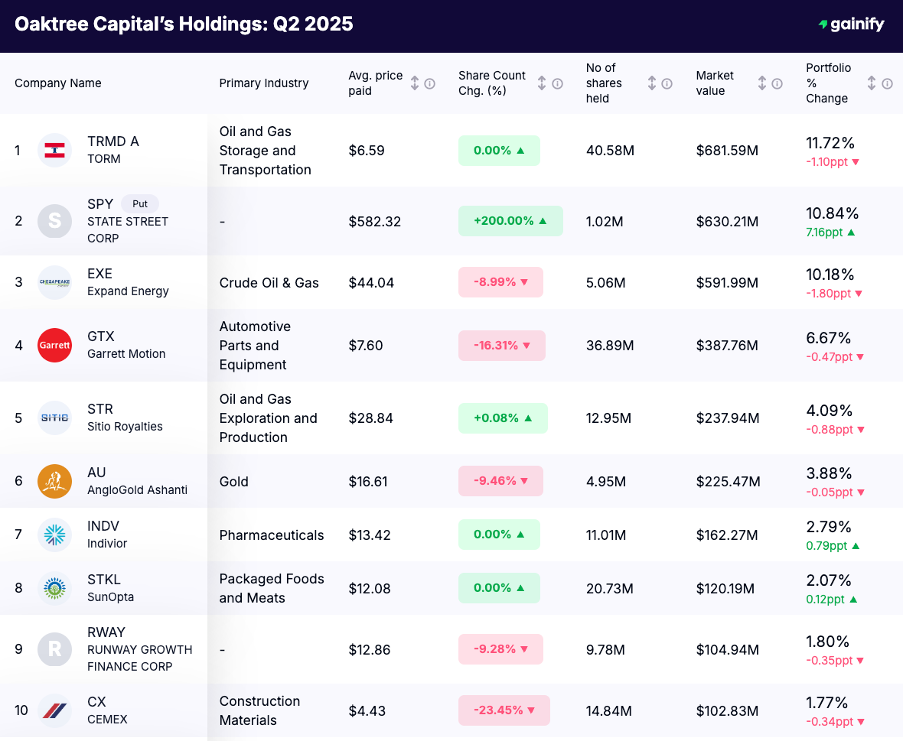The height and width of the screenshot is (742, 904).
Task: Click the SunOpta circular logo
Action: [55, 588]
